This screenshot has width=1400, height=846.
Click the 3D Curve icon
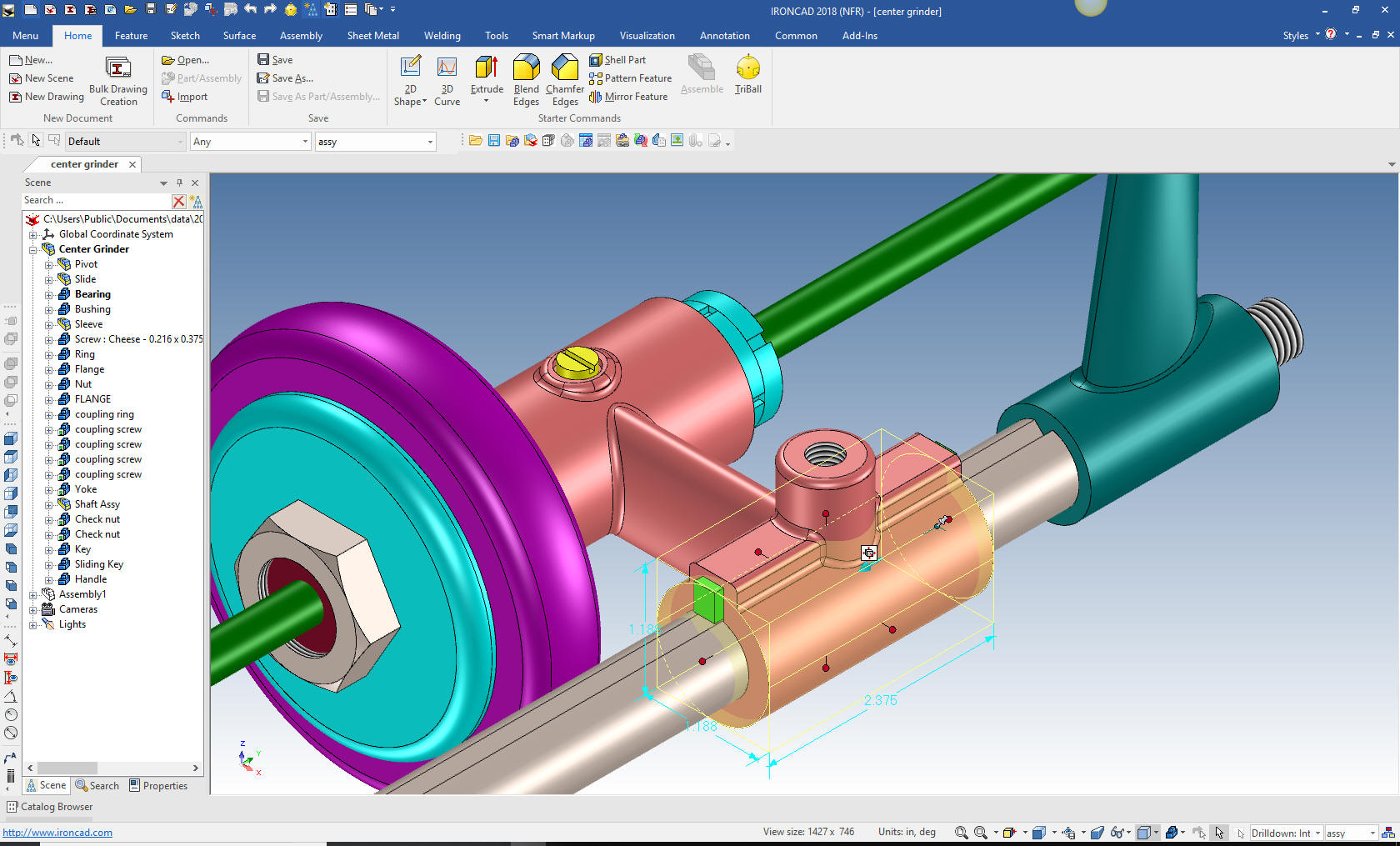(447, 68)
